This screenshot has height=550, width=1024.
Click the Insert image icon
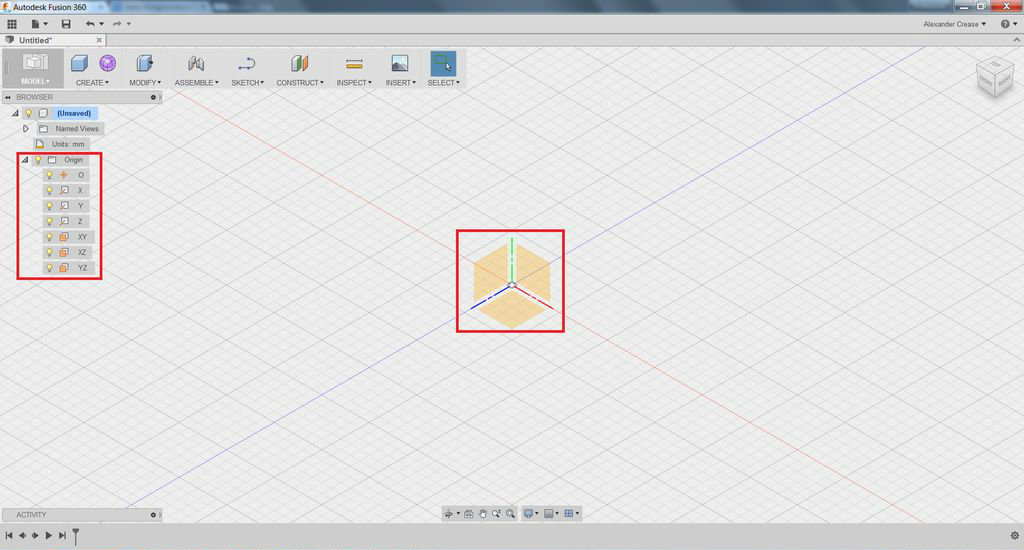point(400,63)
